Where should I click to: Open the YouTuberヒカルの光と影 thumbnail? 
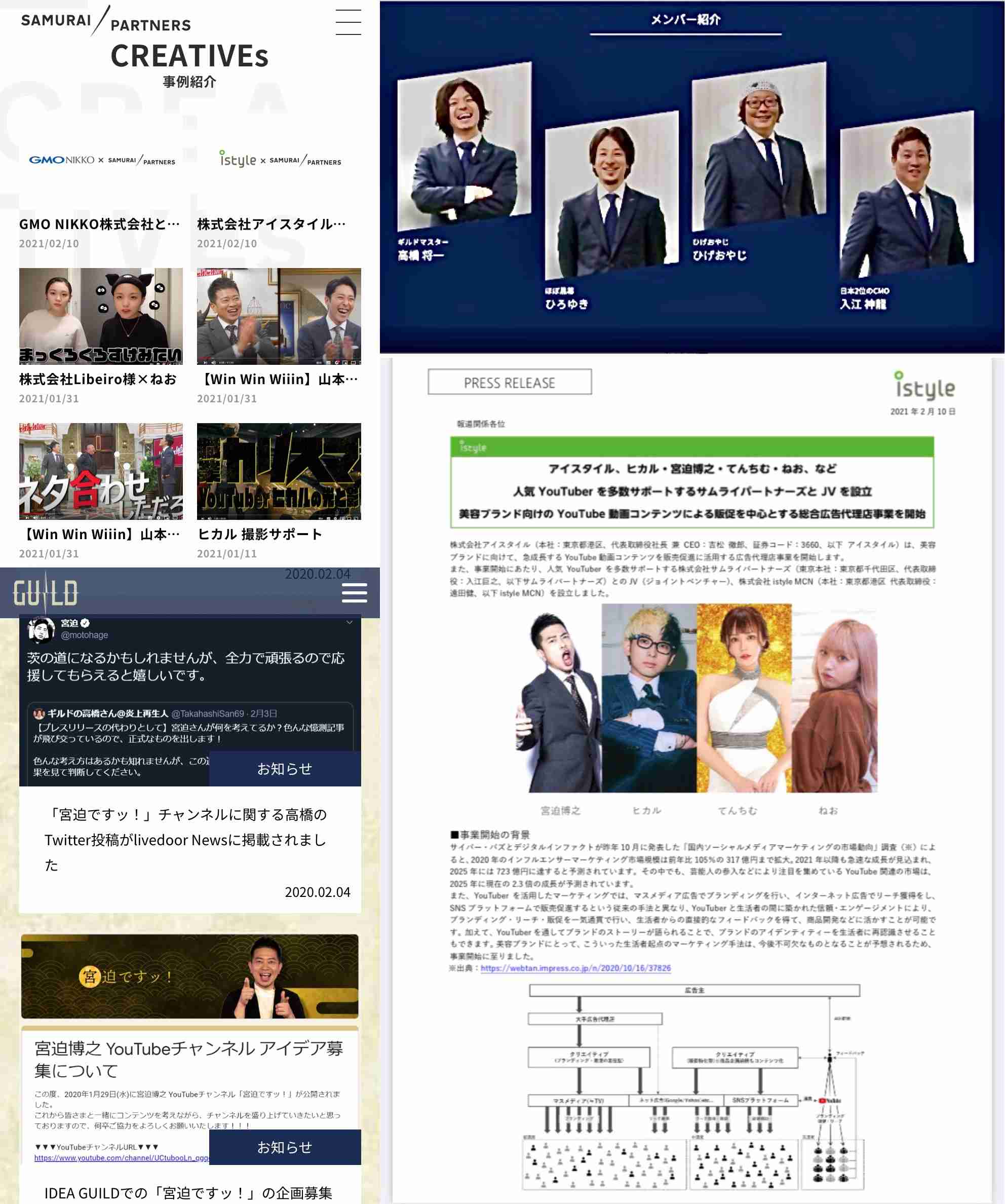(x=279, y=471)
